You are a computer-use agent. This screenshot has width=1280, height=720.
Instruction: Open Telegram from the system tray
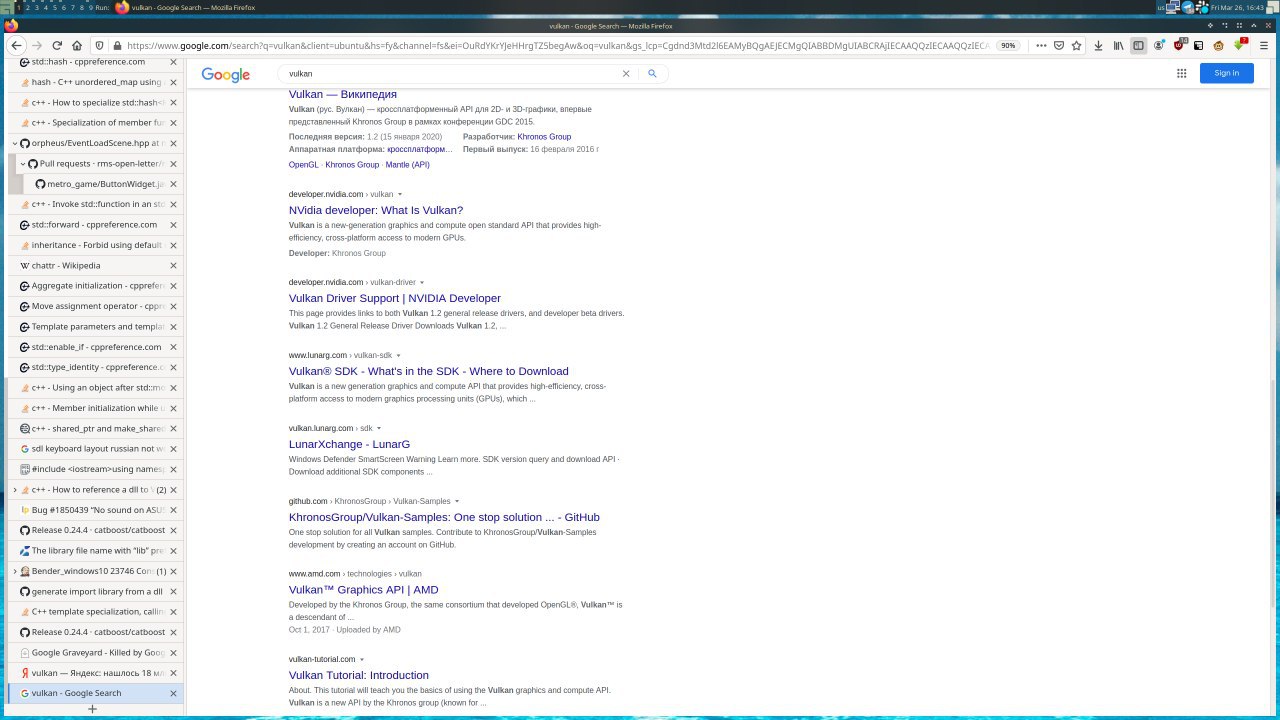pos(1188,7)
